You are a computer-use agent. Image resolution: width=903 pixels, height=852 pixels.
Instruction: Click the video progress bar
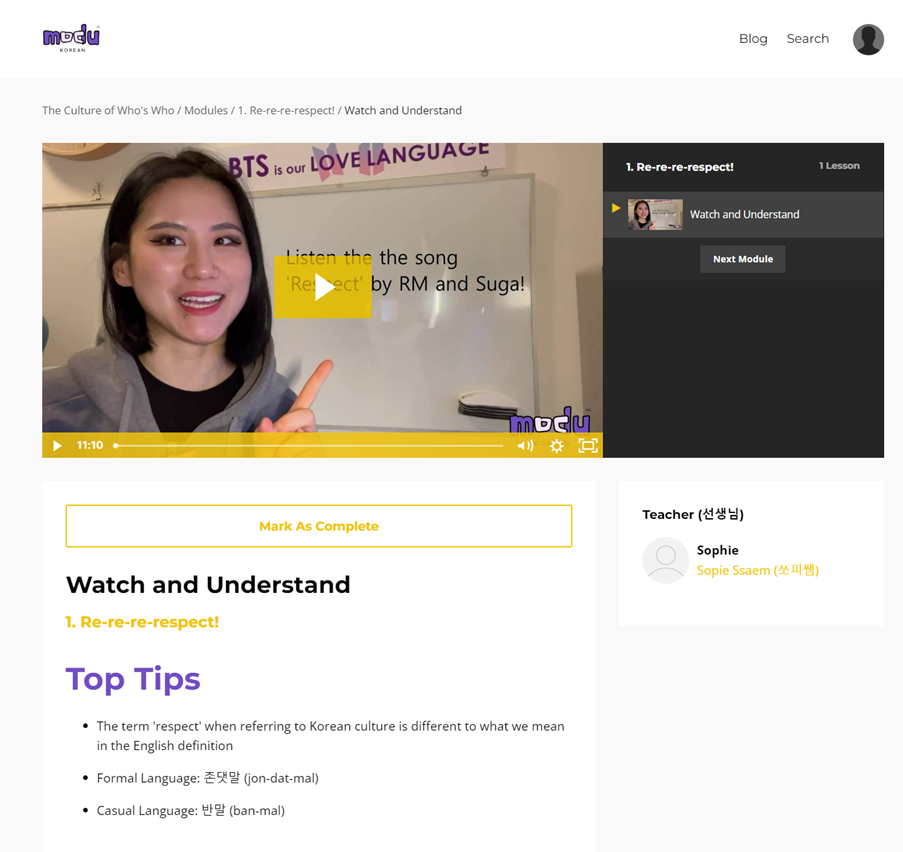coord(309,446)
